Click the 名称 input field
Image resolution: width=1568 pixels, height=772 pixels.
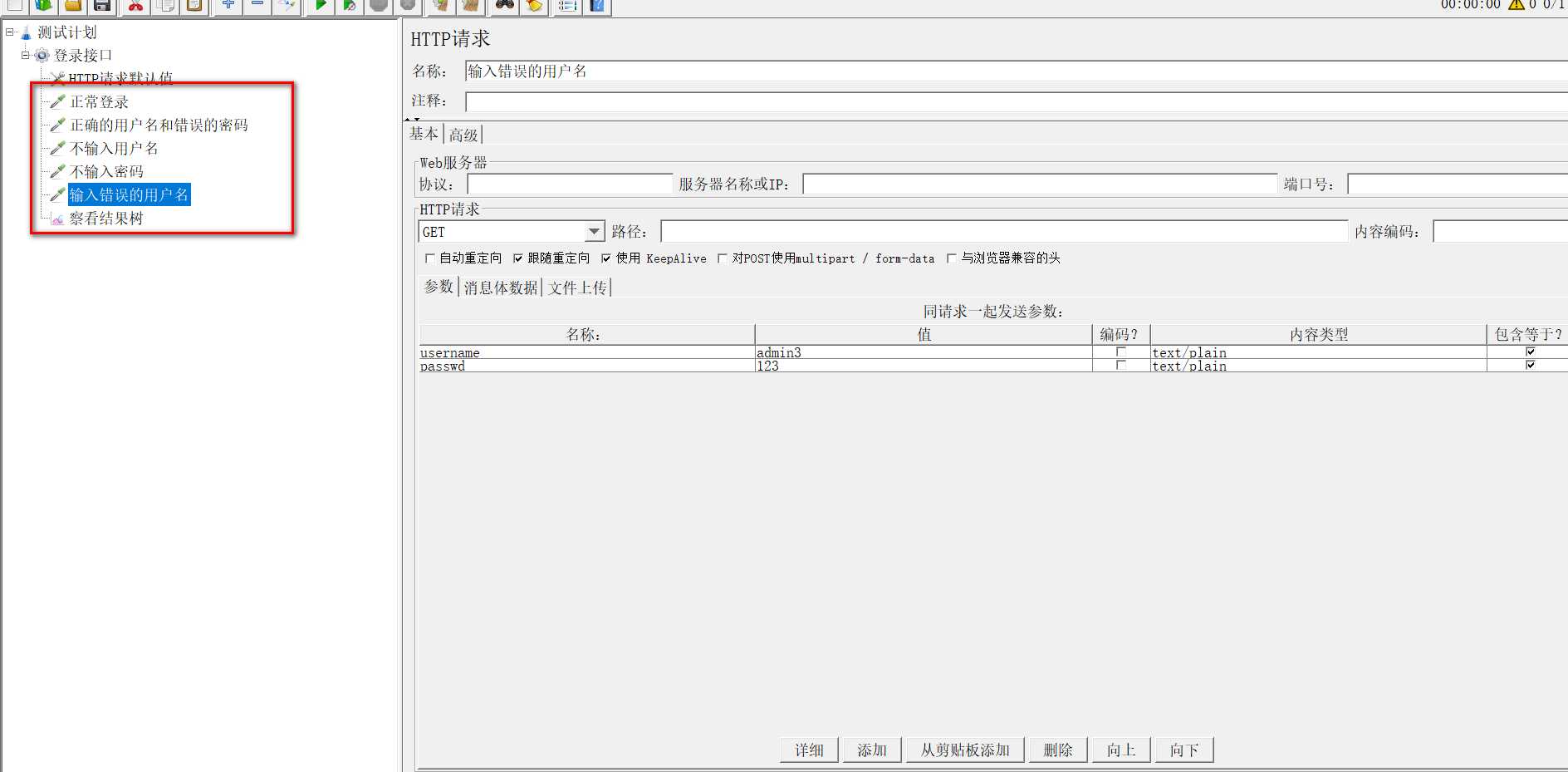point(1016,71)
